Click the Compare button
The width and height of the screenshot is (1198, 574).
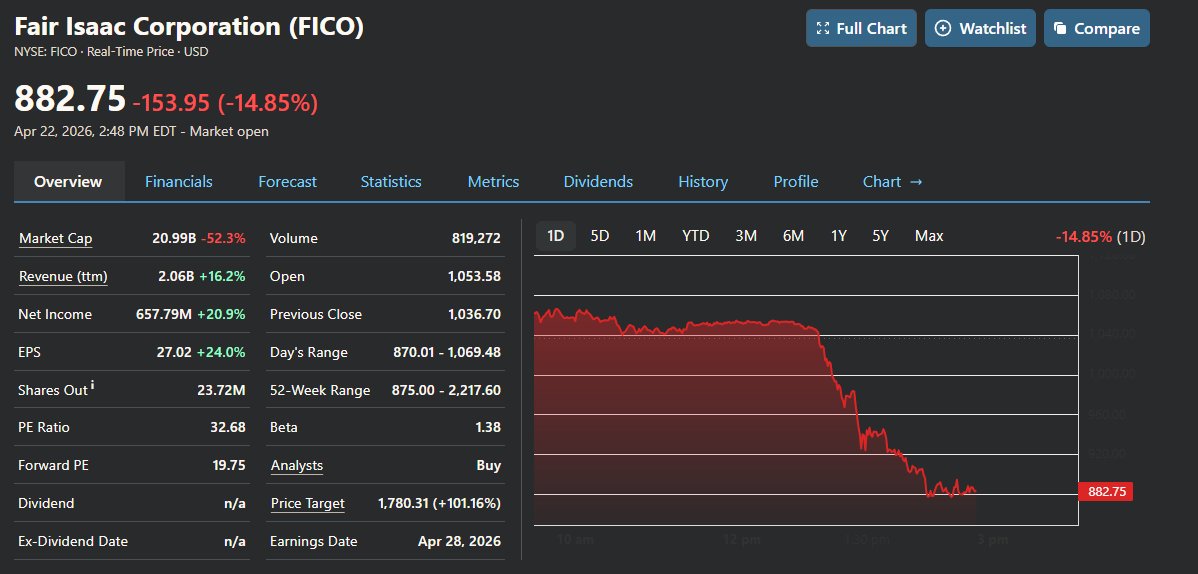pos(1096,28)
